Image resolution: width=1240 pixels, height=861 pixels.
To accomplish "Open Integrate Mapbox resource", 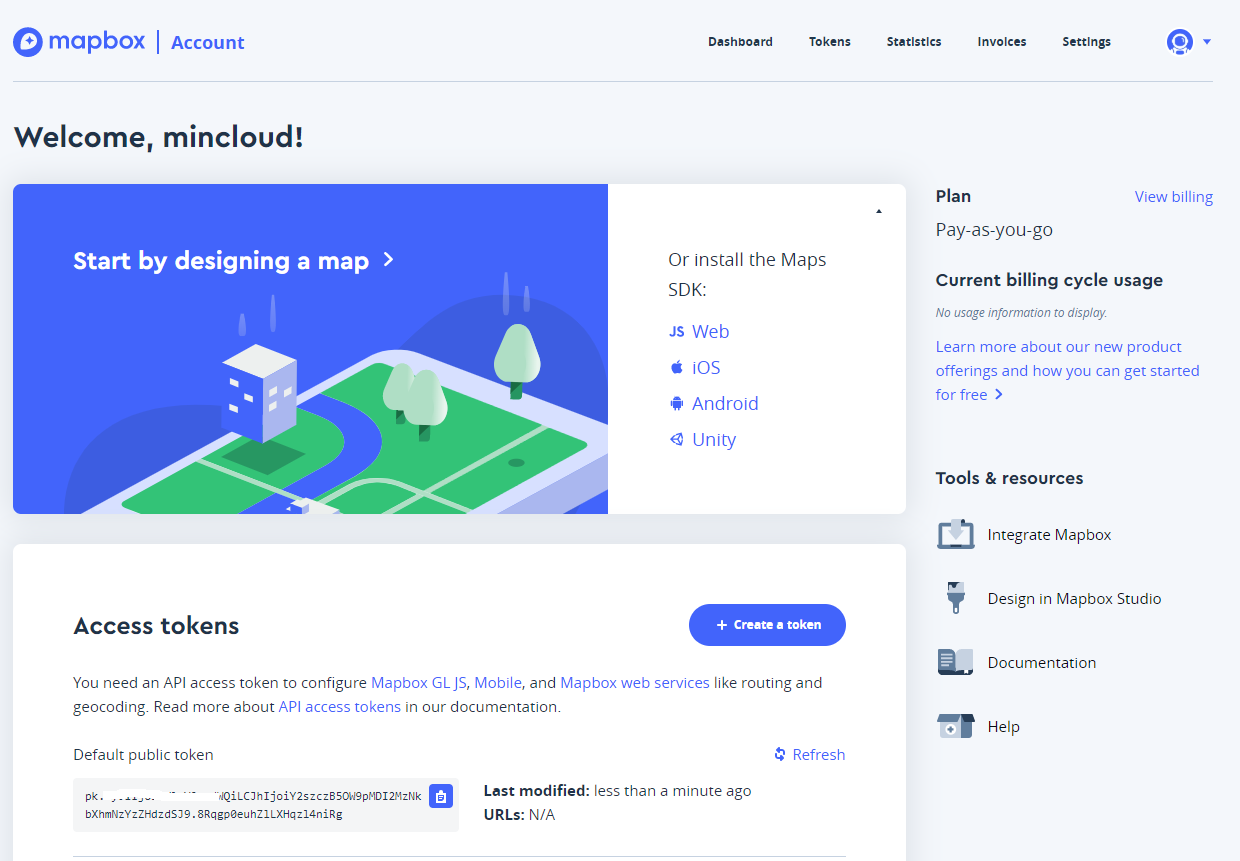I will (1049, 535).
